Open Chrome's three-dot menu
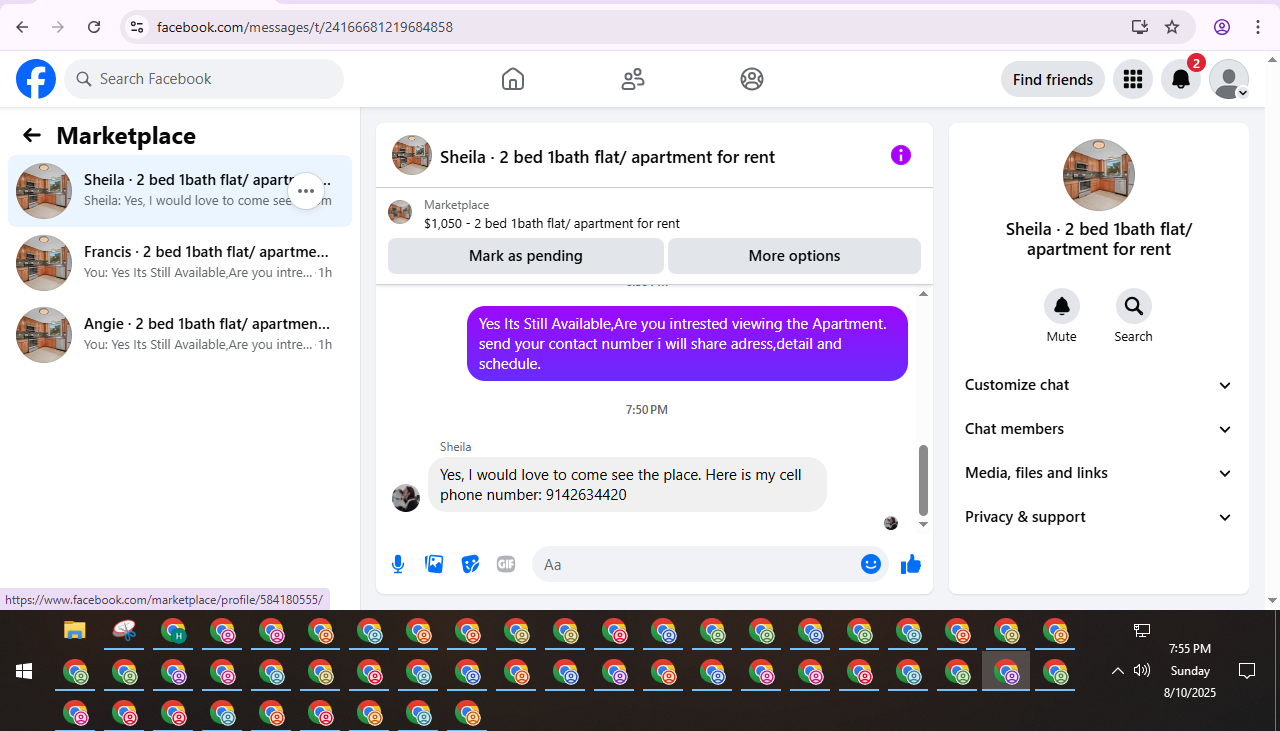The height and width of the screenshot is (731, 1280). click(1258, 27)
